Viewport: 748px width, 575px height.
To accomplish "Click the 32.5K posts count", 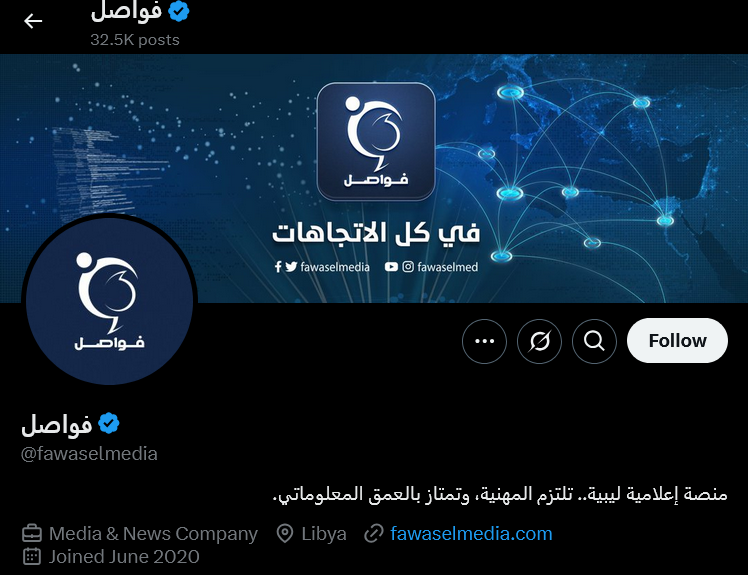I will point(135,40).
